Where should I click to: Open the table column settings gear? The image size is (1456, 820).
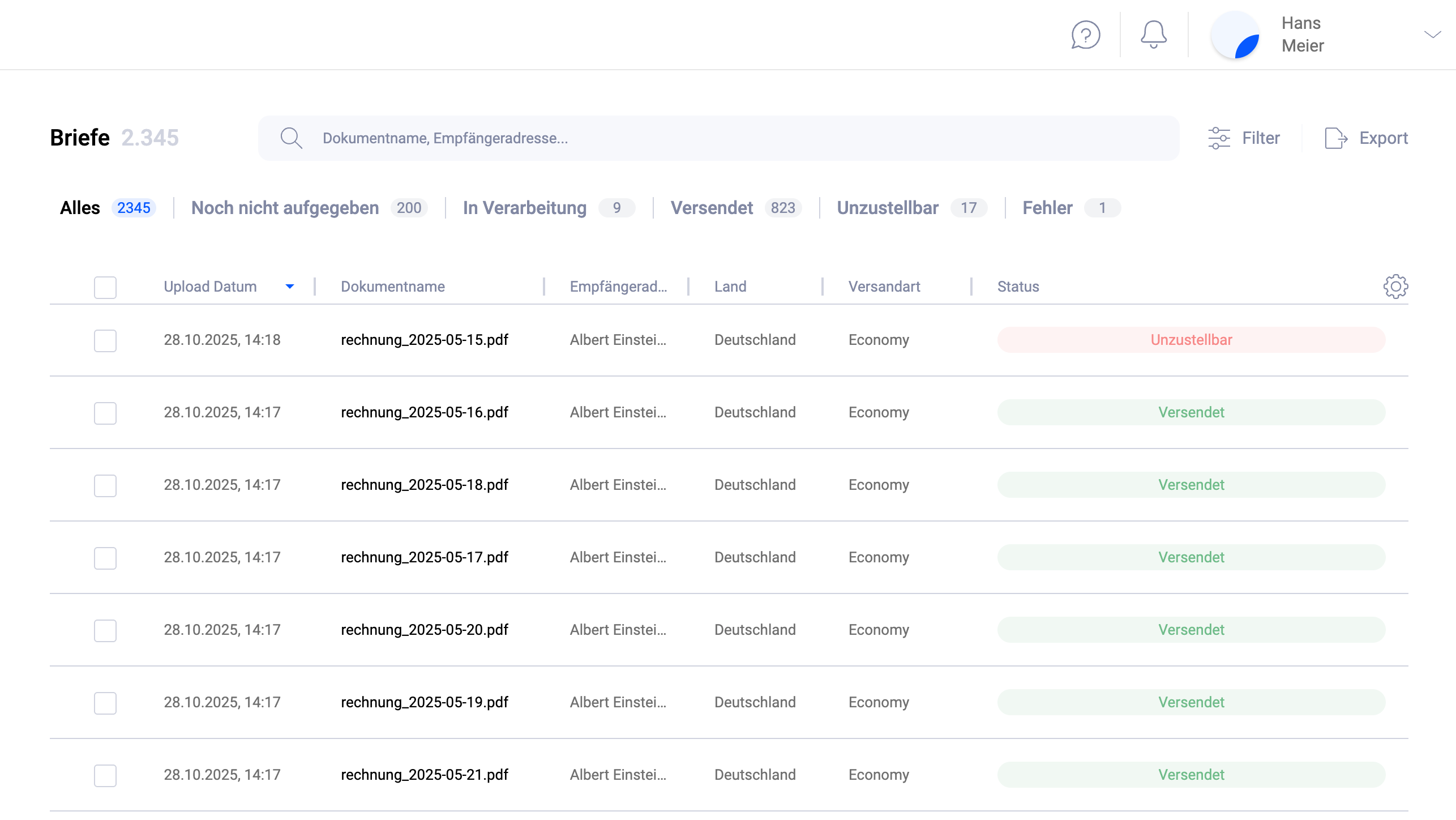1395,287
